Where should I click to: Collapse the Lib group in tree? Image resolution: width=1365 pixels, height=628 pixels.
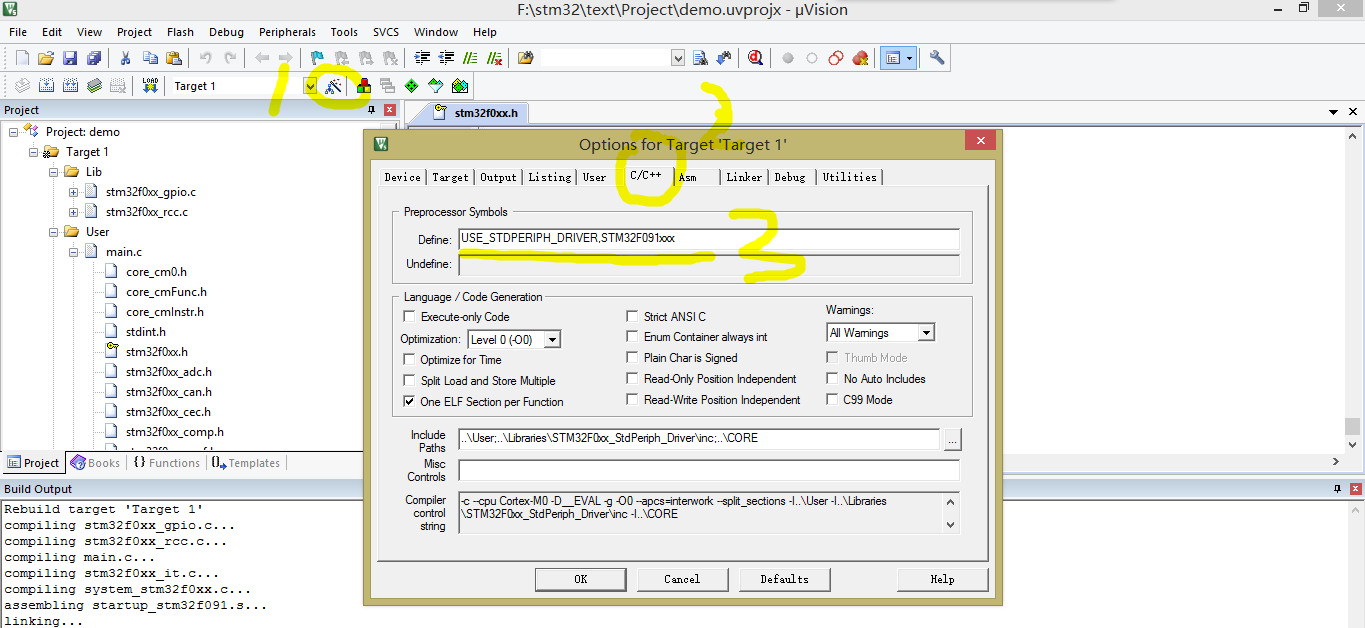tap(53, 172)
